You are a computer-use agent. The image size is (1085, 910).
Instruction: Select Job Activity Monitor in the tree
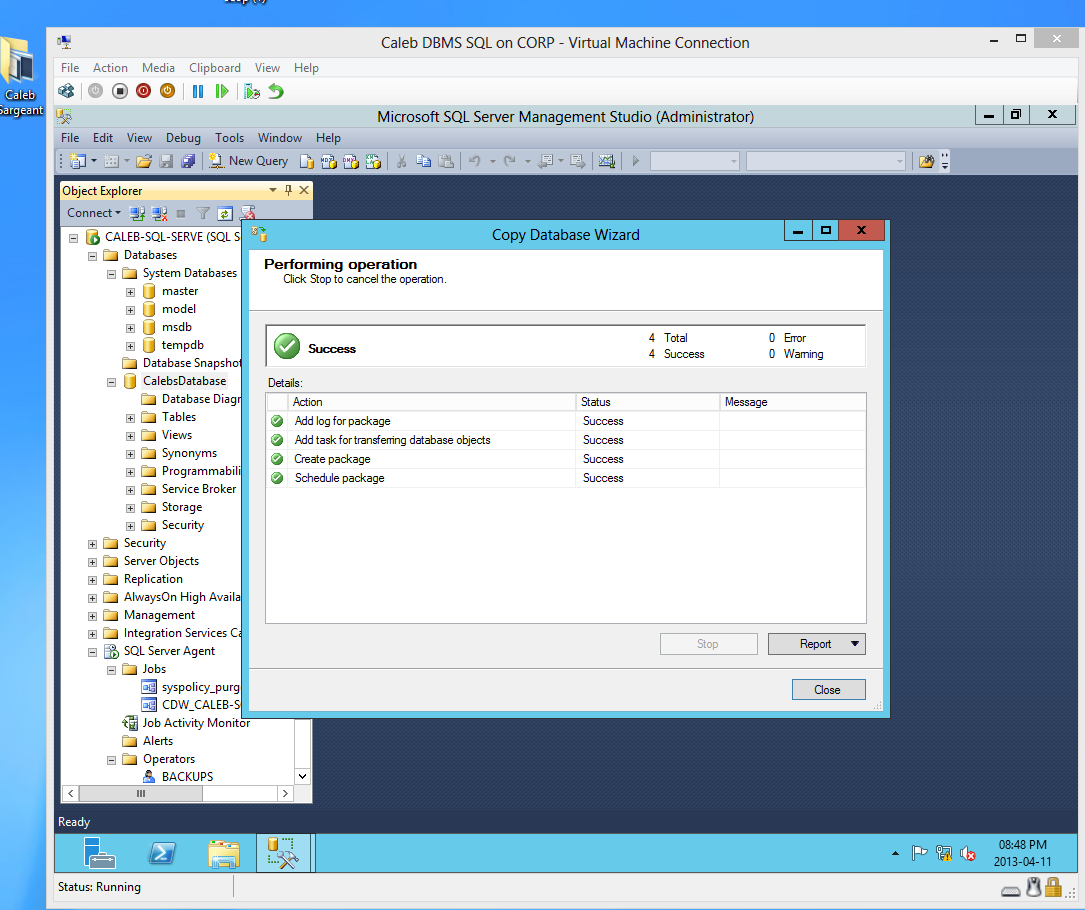pyautogui.click(x=196, y=722)
